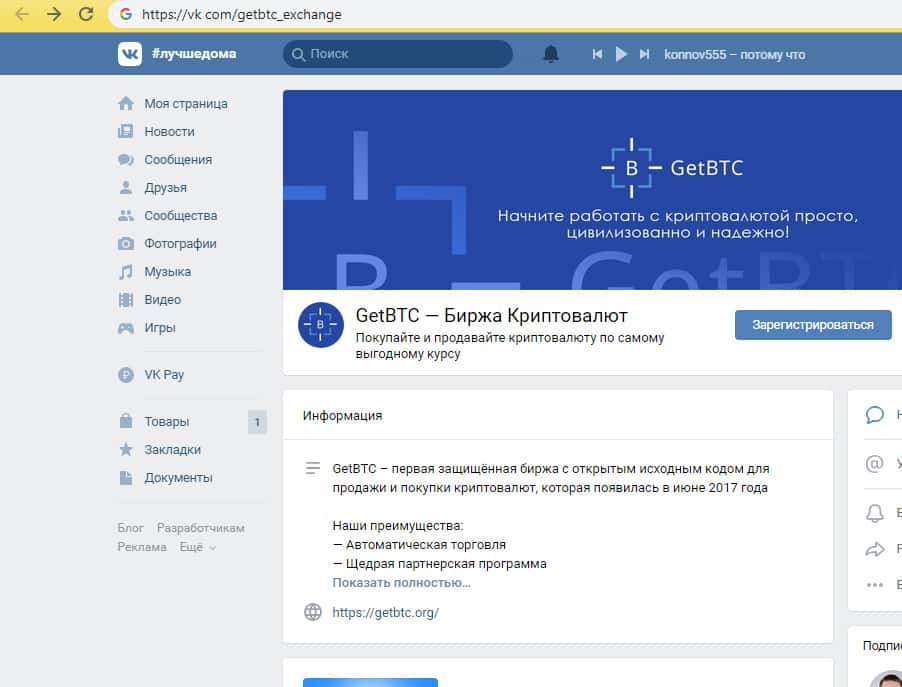Expand description via Показать полностью…

tap(402, 583)
